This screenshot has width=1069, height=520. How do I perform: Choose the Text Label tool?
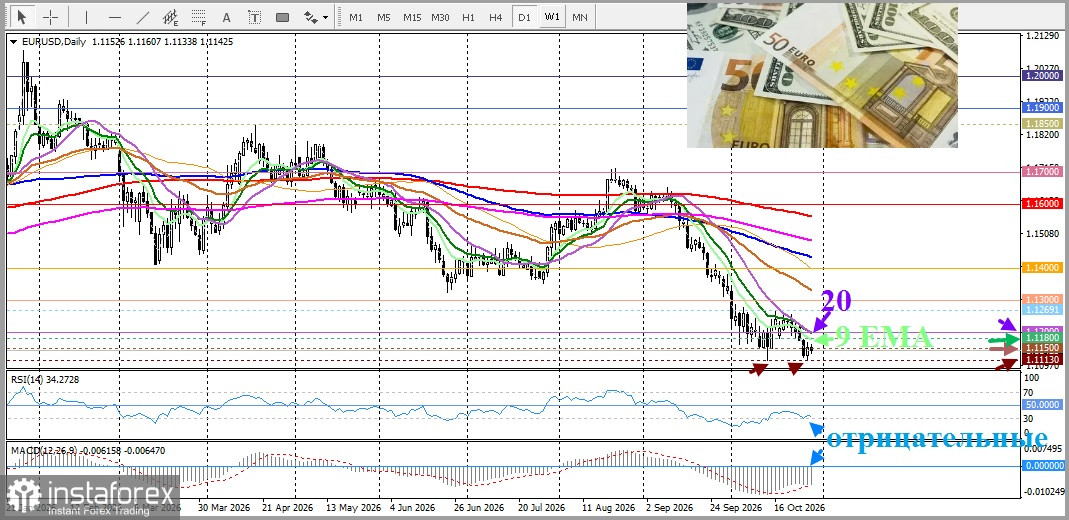pos(254,17)
